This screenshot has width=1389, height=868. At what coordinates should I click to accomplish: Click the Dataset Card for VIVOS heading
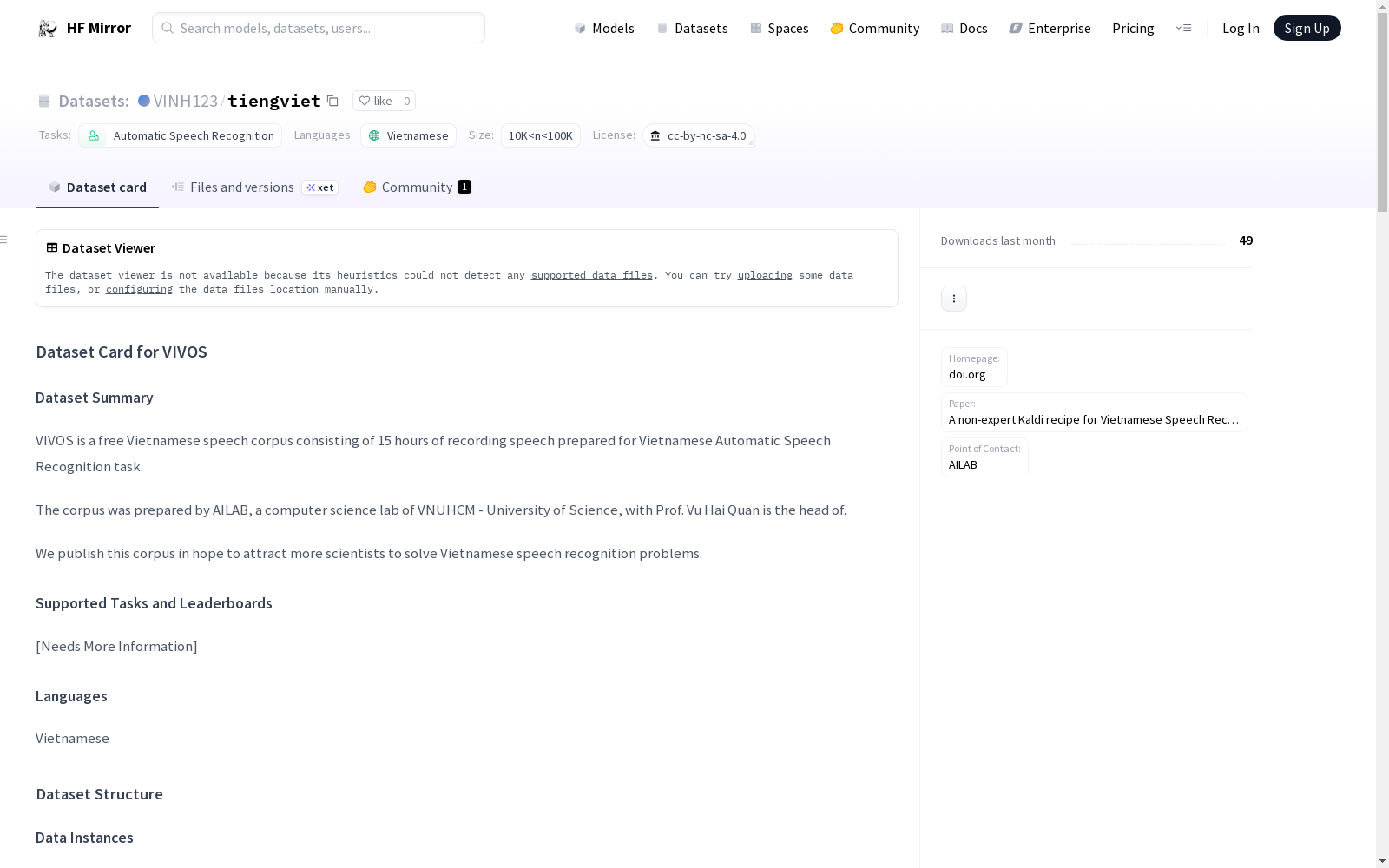pos(122,352)
